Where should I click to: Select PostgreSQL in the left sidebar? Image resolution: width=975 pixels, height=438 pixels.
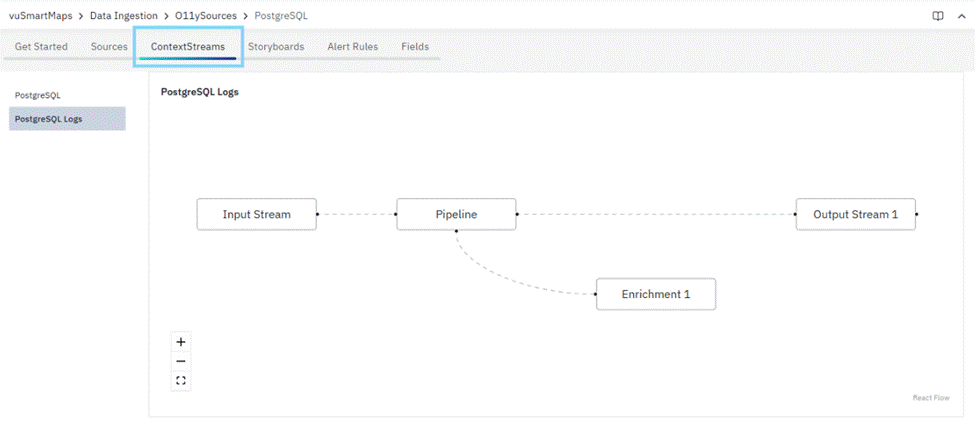click(38, 95)
